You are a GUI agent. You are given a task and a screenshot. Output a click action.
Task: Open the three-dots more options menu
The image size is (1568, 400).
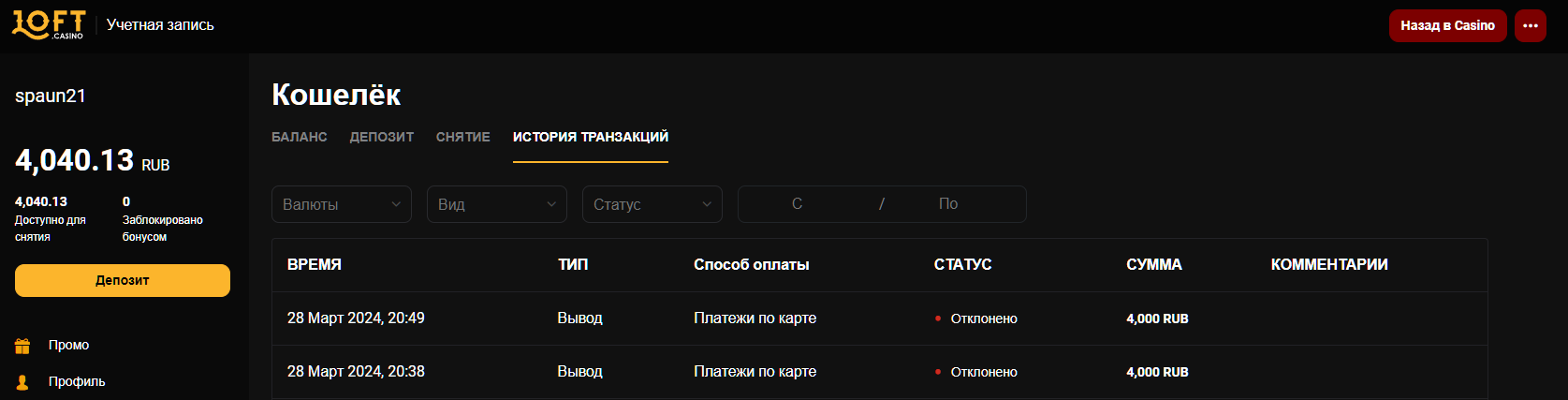pyautogui.click(x=1531, y=26)
